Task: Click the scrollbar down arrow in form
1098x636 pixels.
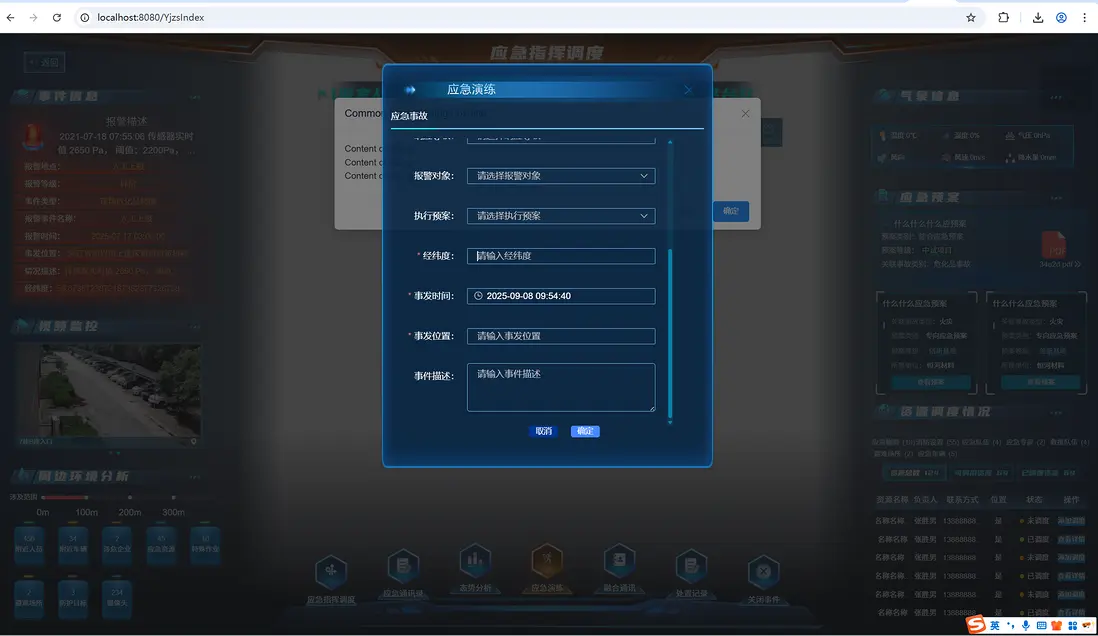Action: [x=670, y=422]
